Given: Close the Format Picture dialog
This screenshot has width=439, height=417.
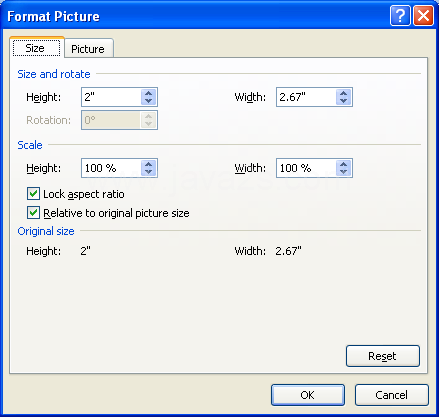Looking at the screenshot, I should (x=423, y=16).
